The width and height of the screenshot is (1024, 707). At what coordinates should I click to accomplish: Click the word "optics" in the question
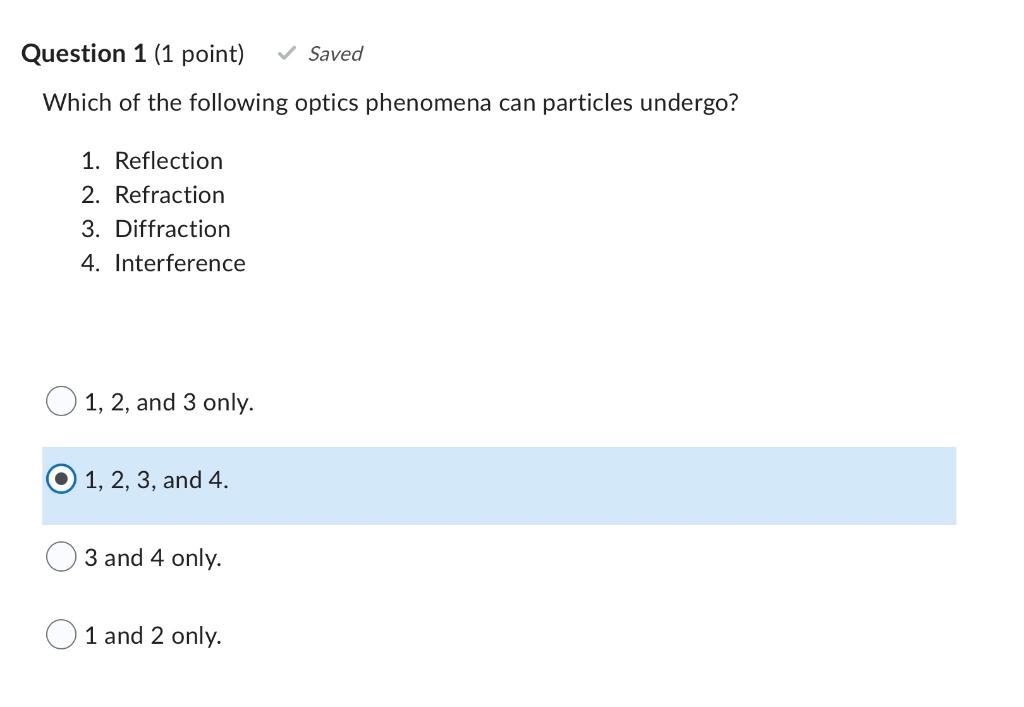(326, 103)
